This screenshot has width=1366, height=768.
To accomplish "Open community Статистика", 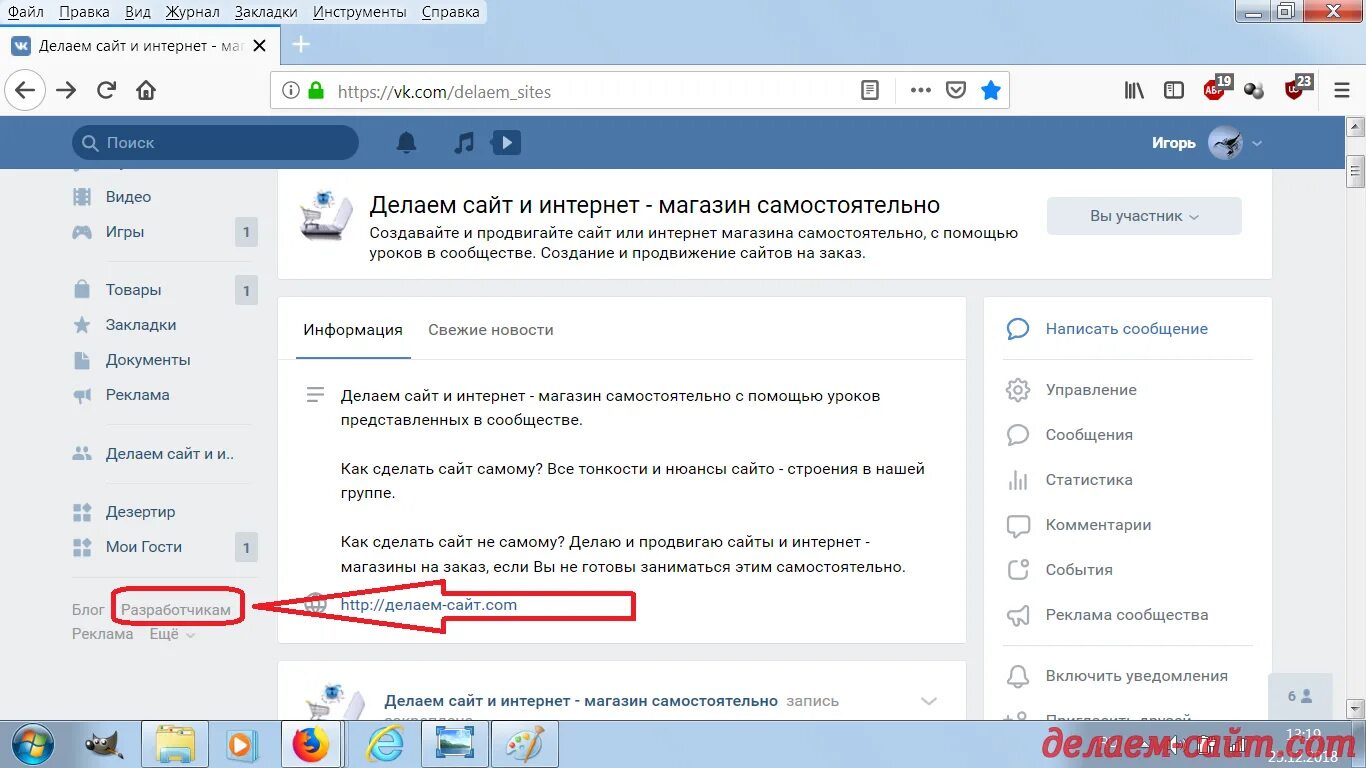I will tap(1089, 480).
